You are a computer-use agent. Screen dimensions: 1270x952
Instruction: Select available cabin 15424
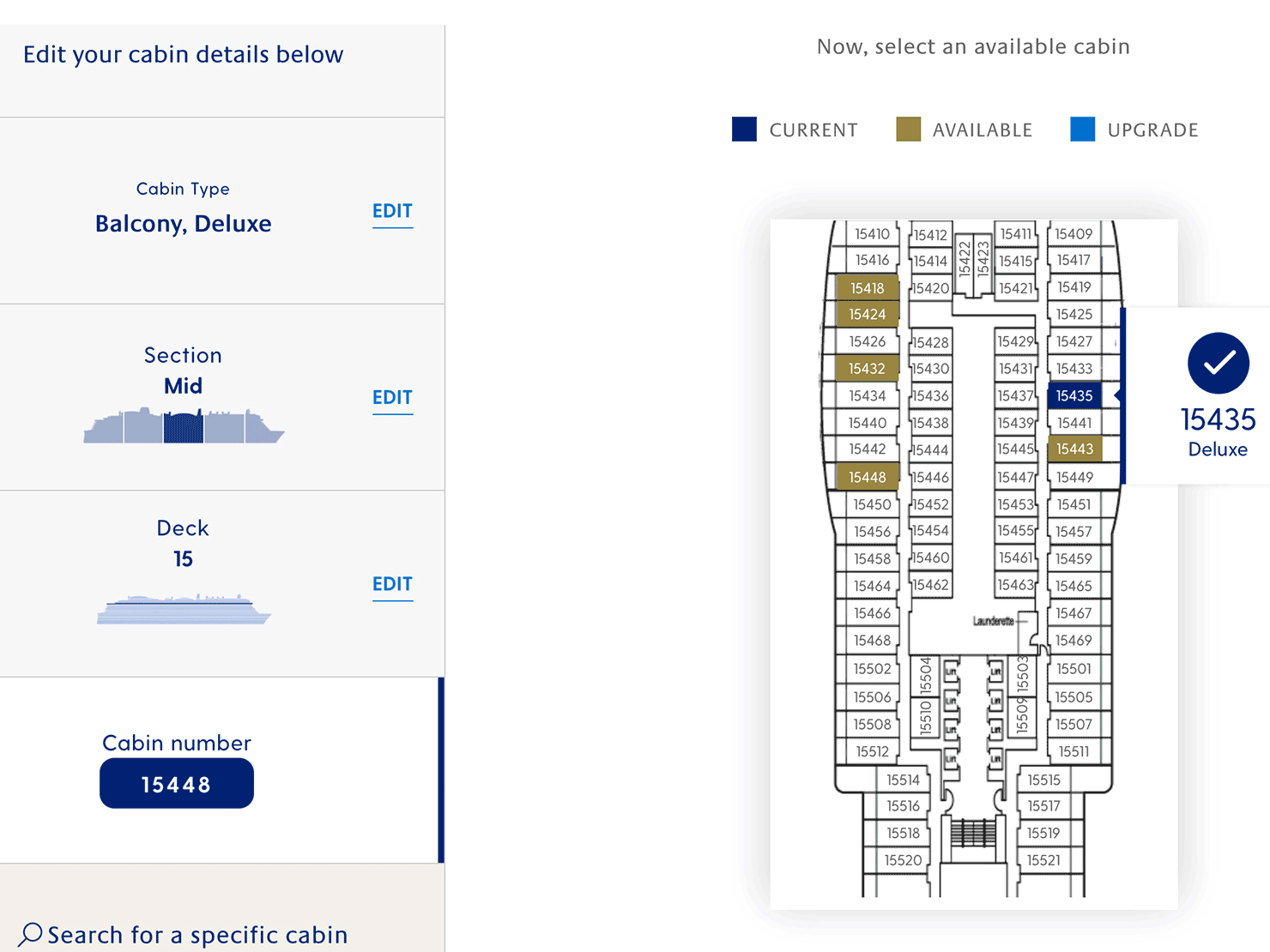[867, 315]
